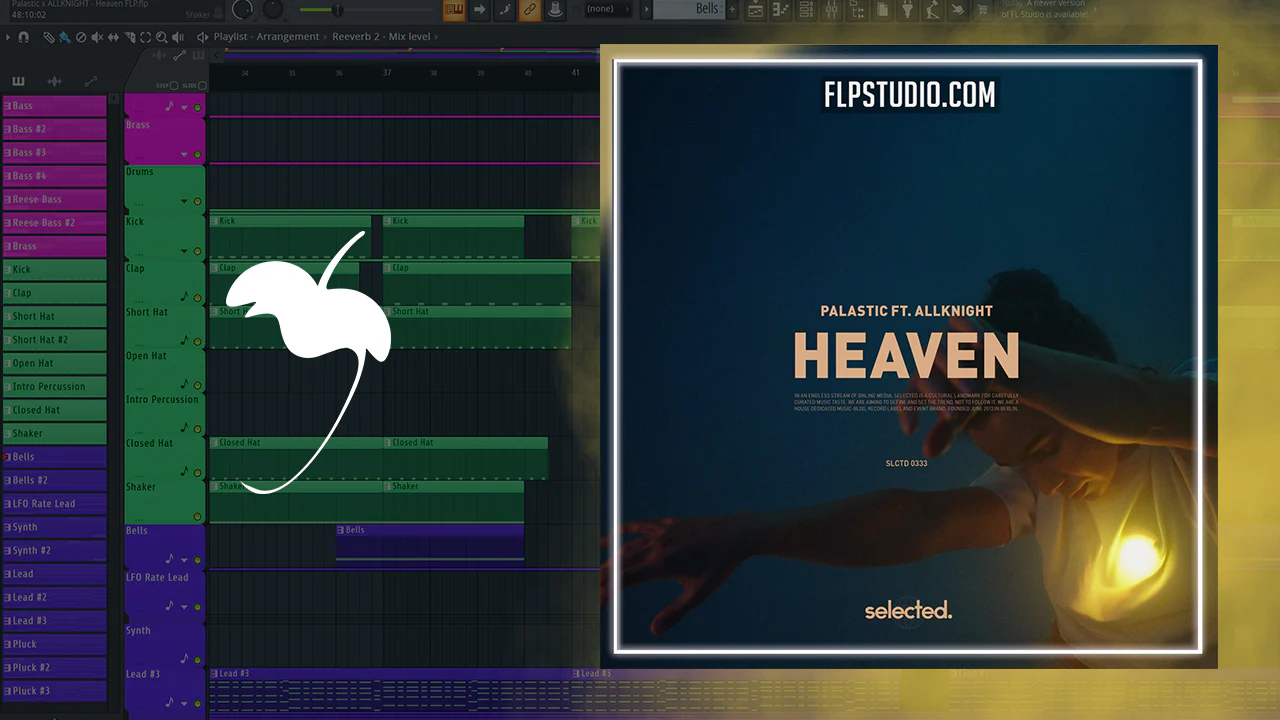Select Bass #2 in the picker list
The image size is (1280, 720).
click(54, 129)
